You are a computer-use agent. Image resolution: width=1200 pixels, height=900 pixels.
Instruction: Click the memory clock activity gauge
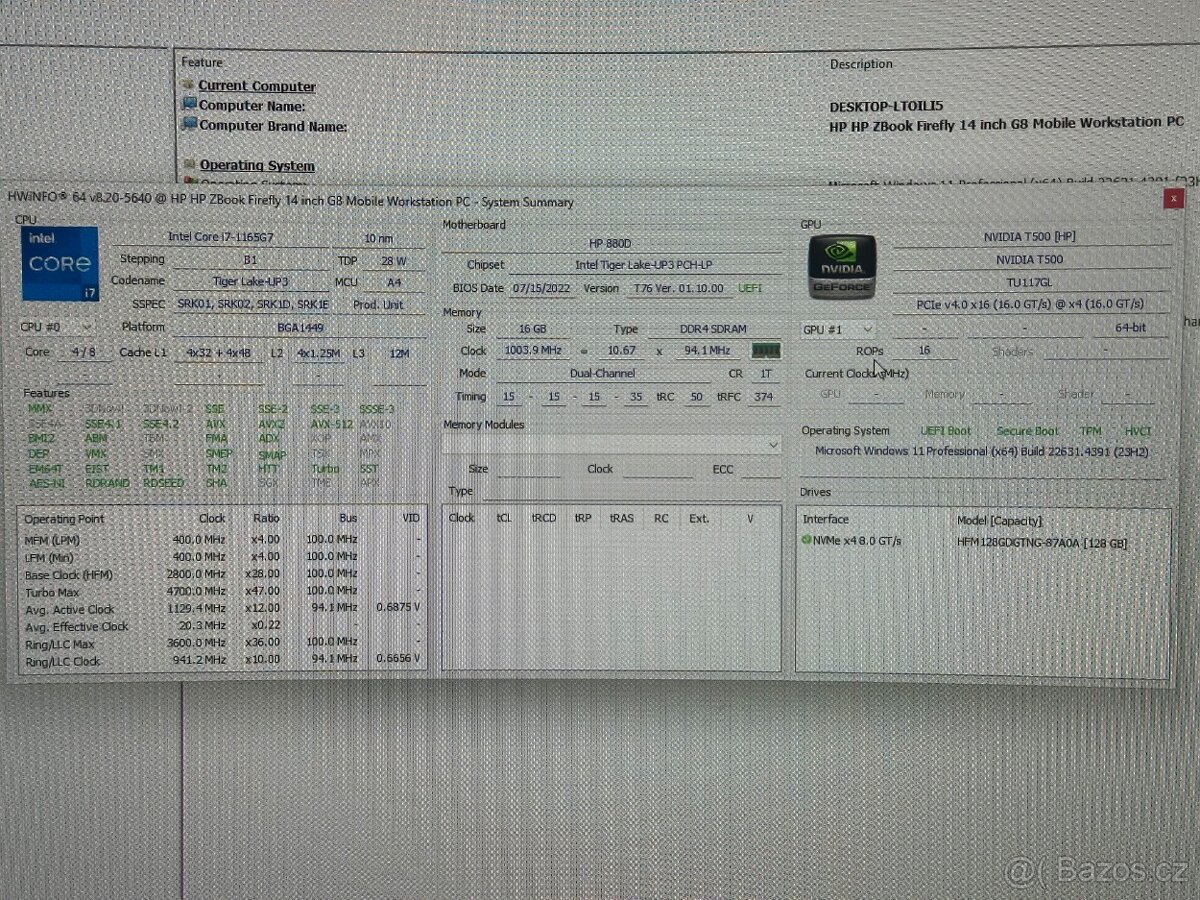click(766, 350)
